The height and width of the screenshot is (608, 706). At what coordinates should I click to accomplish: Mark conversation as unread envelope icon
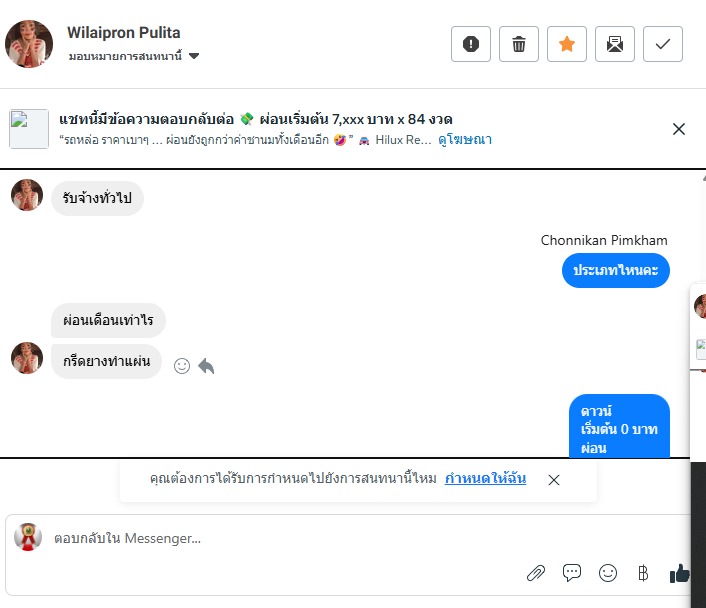pyautogui.click(x=615, y=44)
